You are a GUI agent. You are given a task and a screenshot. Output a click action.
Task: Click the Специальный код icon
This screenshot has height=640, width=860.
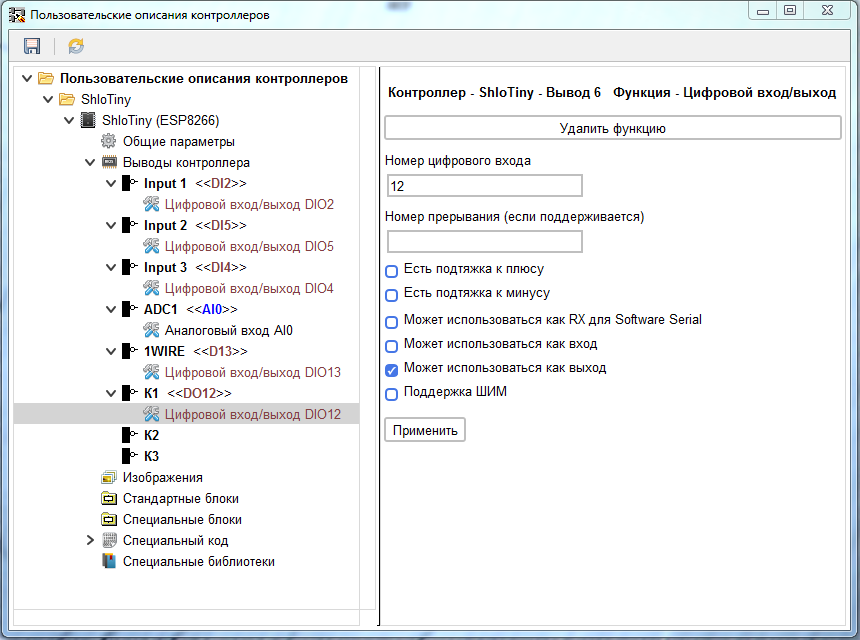coord(109,540)
